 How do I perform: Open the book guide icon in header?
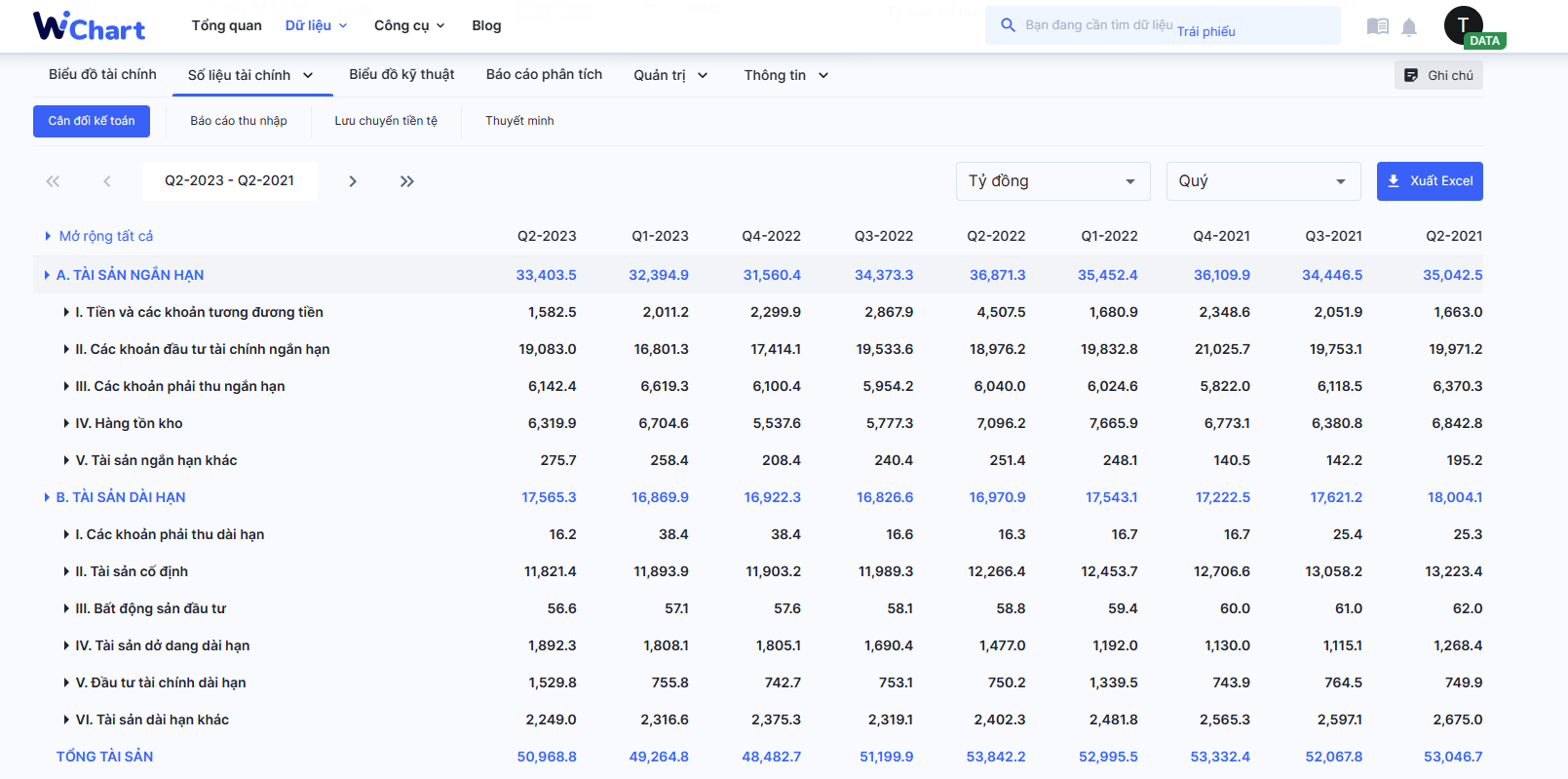tap(1377, 26)
